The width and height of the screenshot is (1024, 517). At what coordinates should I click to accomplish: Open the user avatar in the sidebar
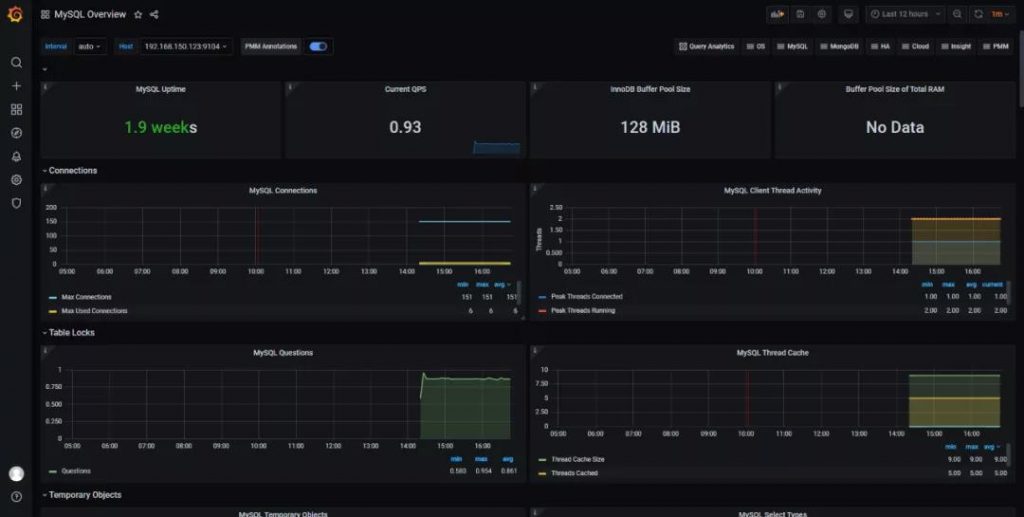click(16, 473)
